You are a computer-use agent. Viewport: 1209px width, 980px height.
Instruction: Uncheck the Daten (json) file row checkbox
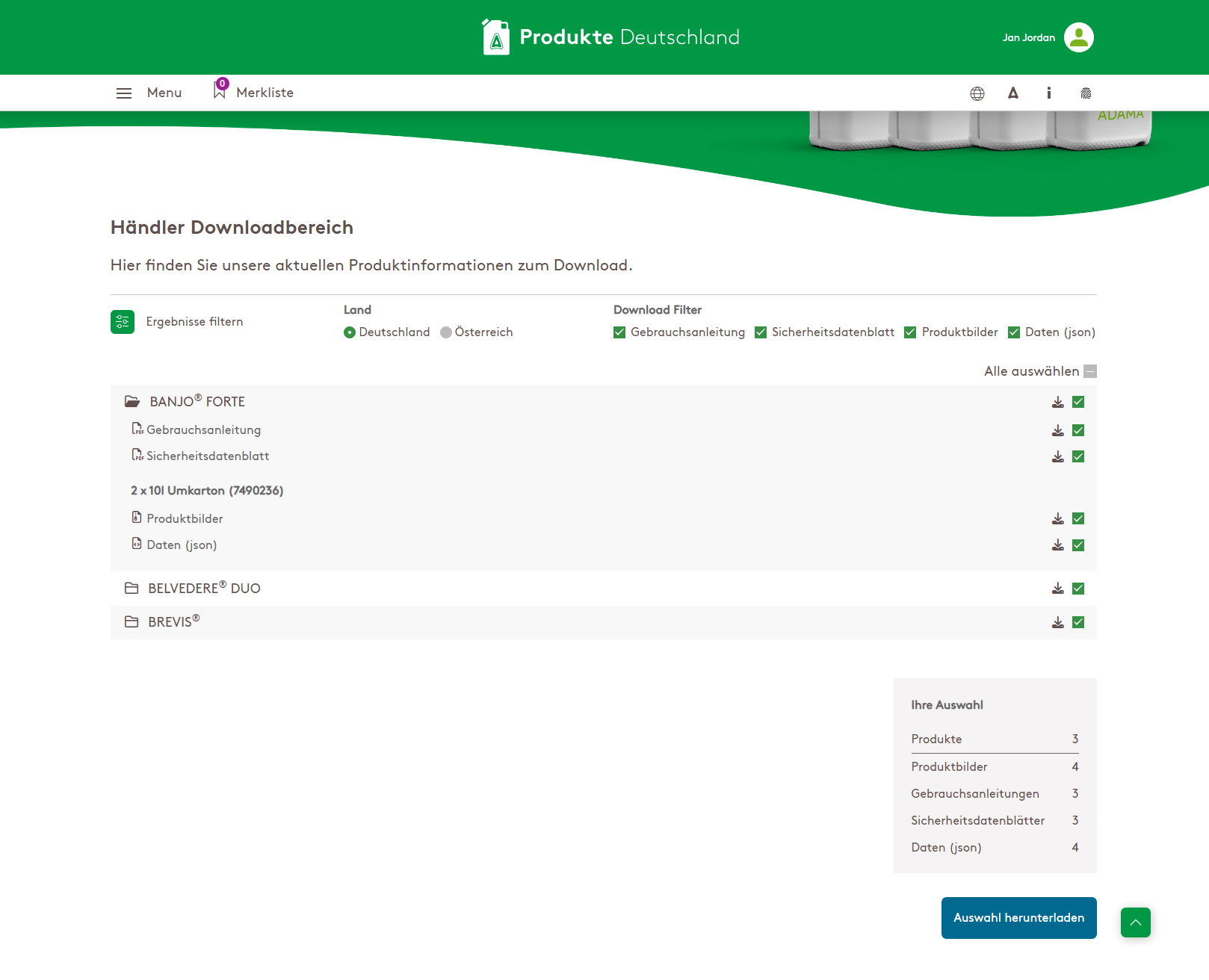click(1078, 545)
